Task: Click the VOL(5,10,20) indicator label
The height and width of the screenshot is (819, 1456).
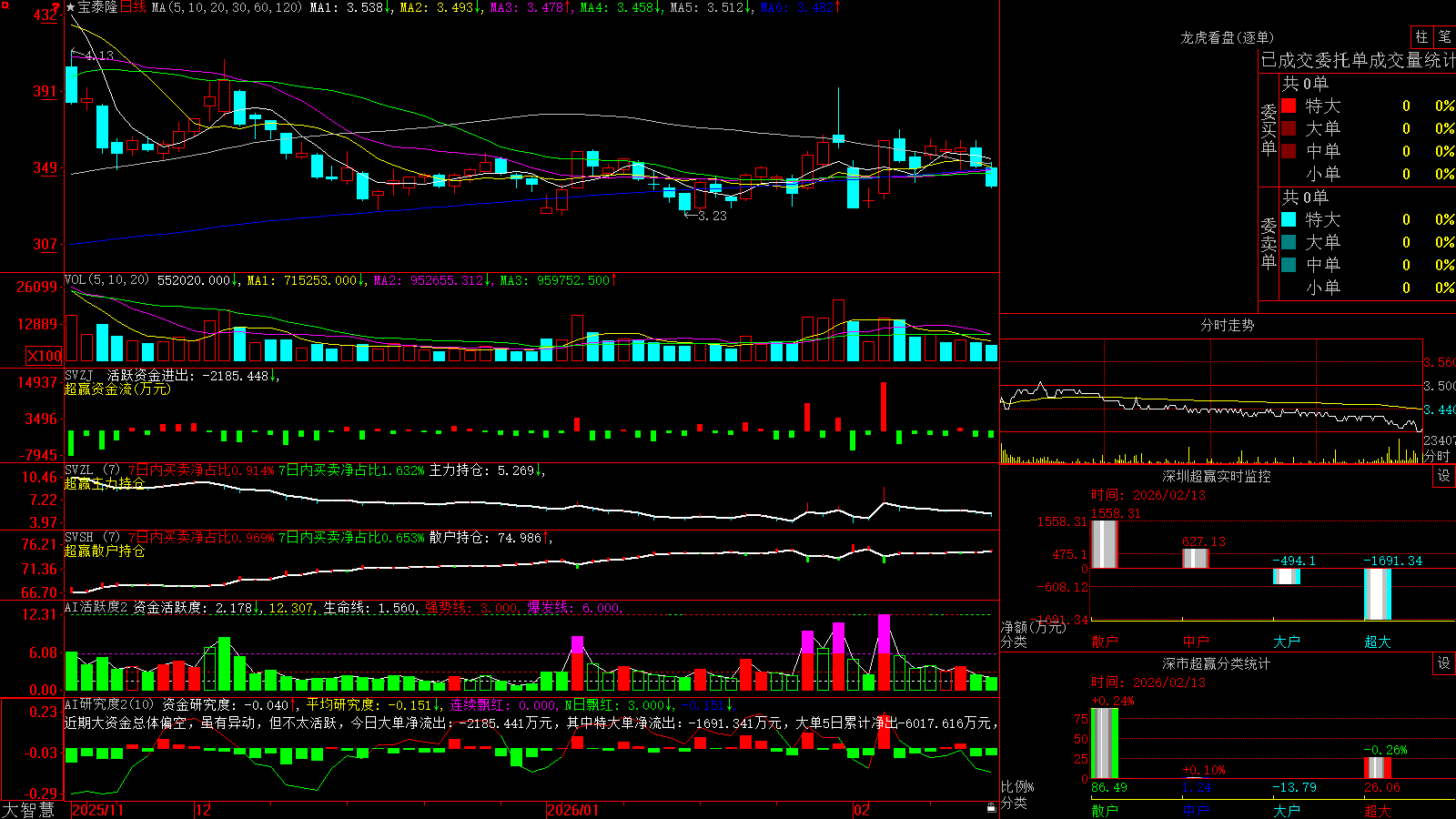Action: click(106, 280)
